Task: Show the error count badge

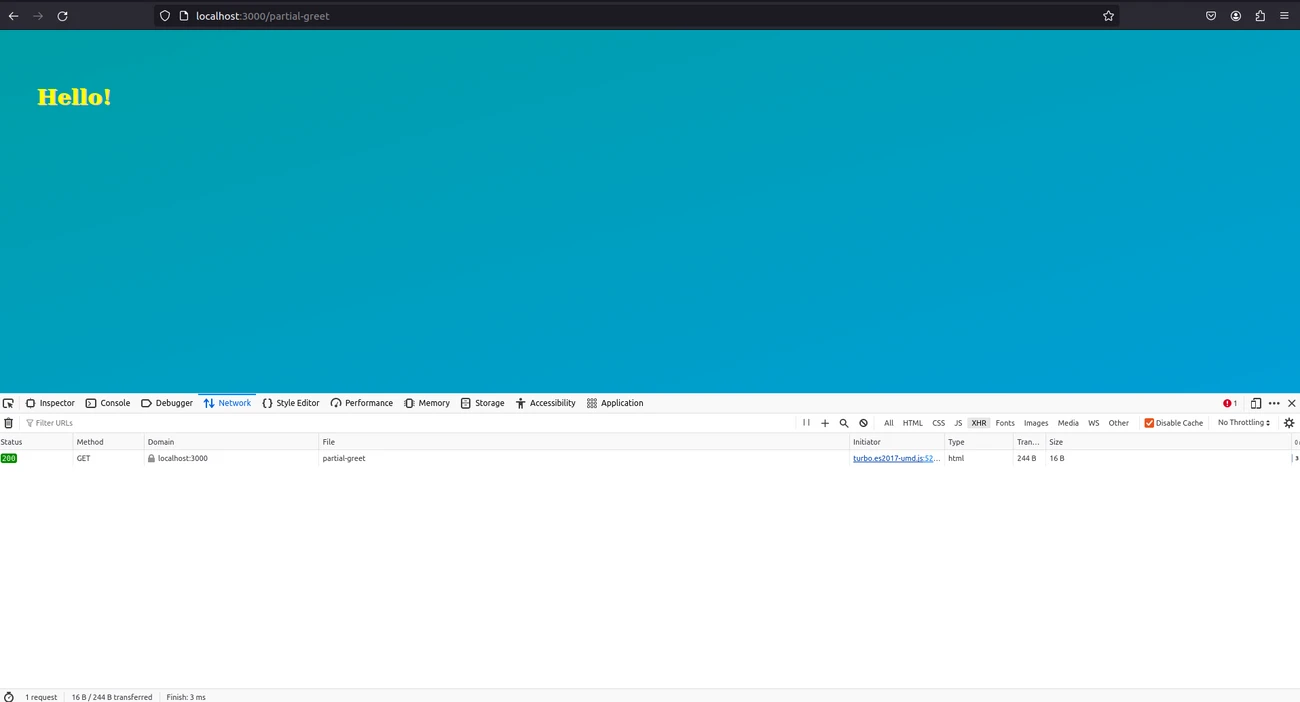Action: pos(1230,403)
